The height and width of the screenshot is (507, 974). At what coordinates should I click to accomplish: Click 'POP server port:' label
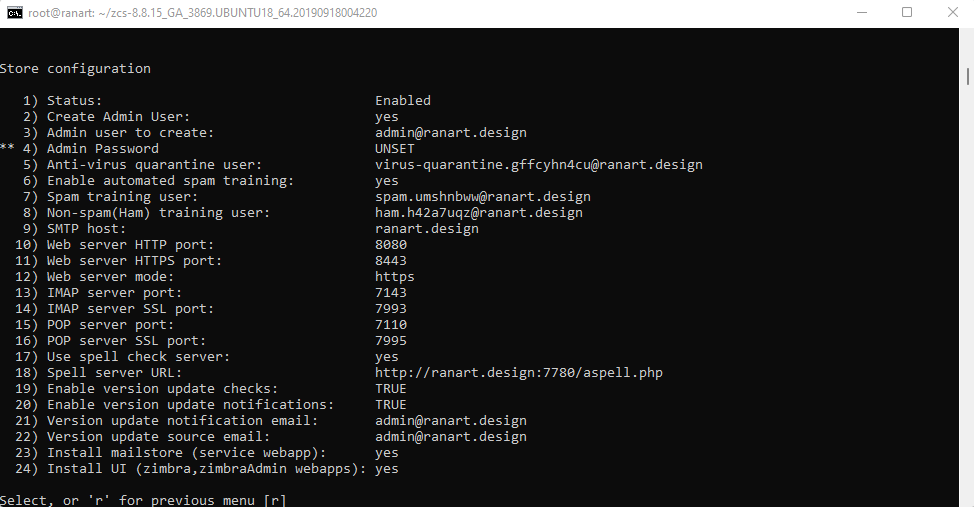(111, 325)
